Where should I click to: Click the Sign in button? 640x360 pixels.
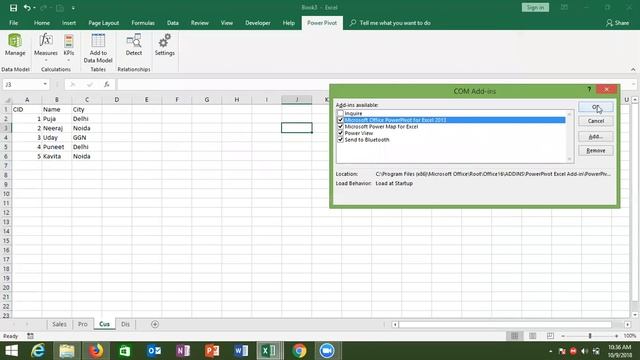point(535,7)
